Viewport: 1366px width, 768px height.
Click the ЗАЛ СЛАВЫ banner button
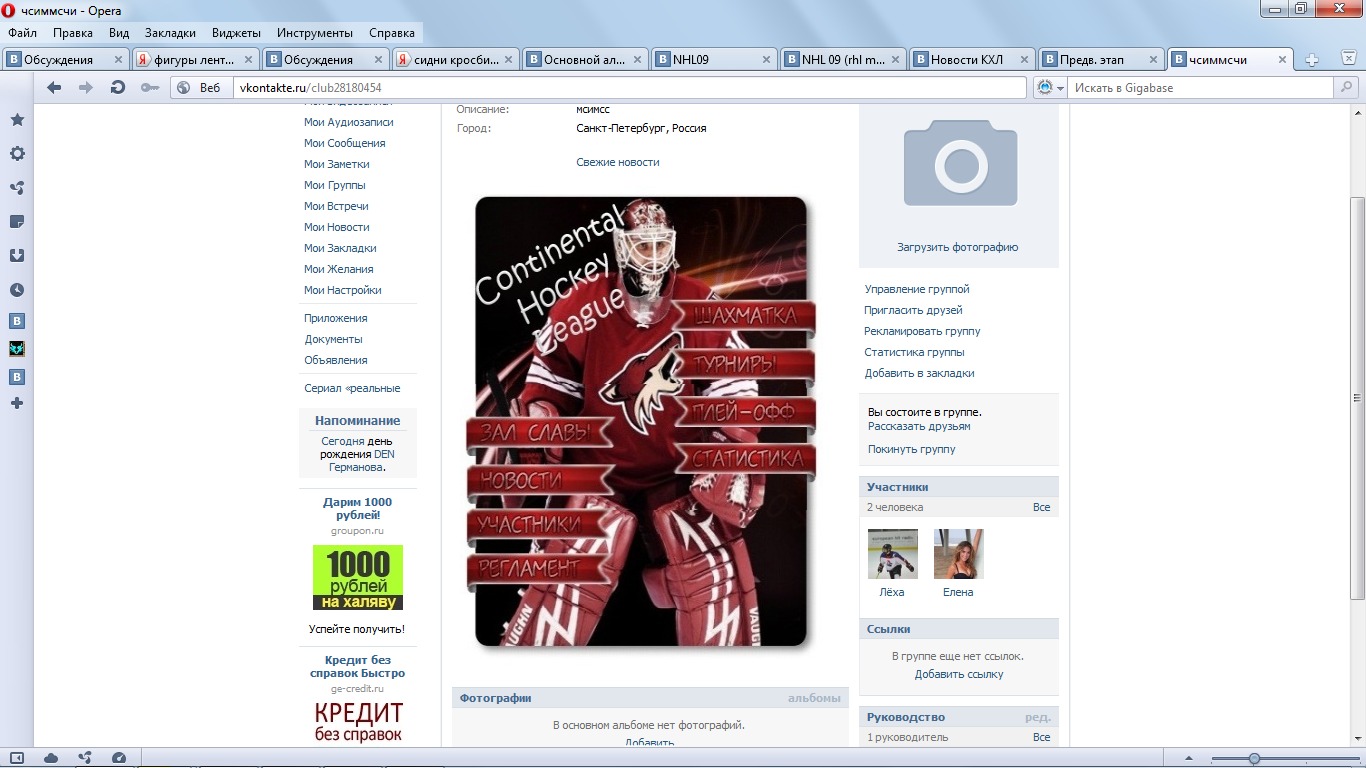[541, 433]
